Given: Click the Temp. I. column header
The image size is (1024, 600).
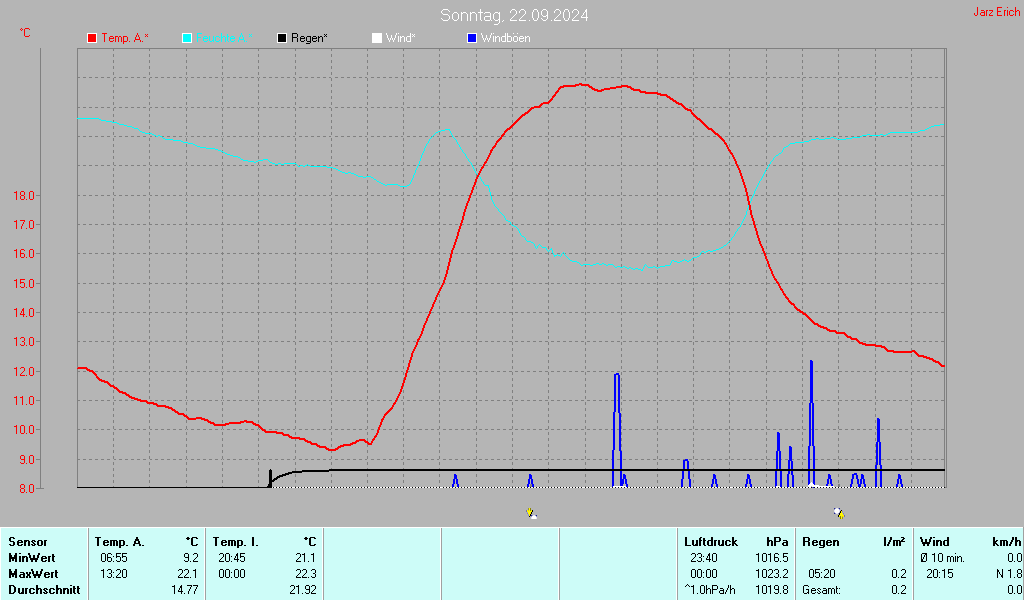Looking at the screenshot, I should coord(235,542).
